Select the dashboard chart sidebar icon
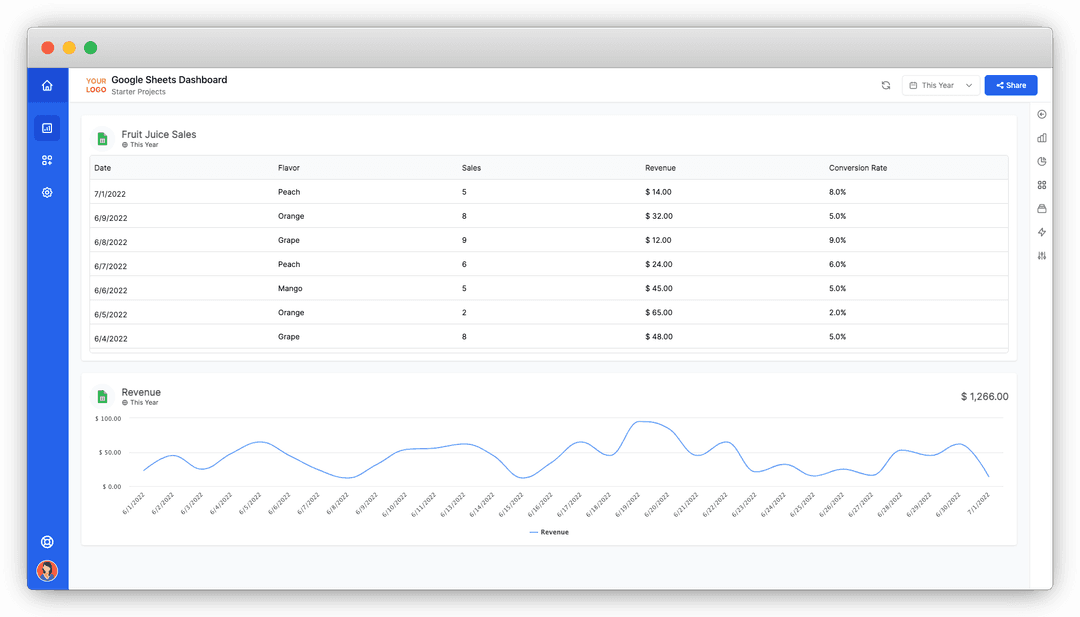The width and height of the screenshot is (1080, 617). coord(47,128)
